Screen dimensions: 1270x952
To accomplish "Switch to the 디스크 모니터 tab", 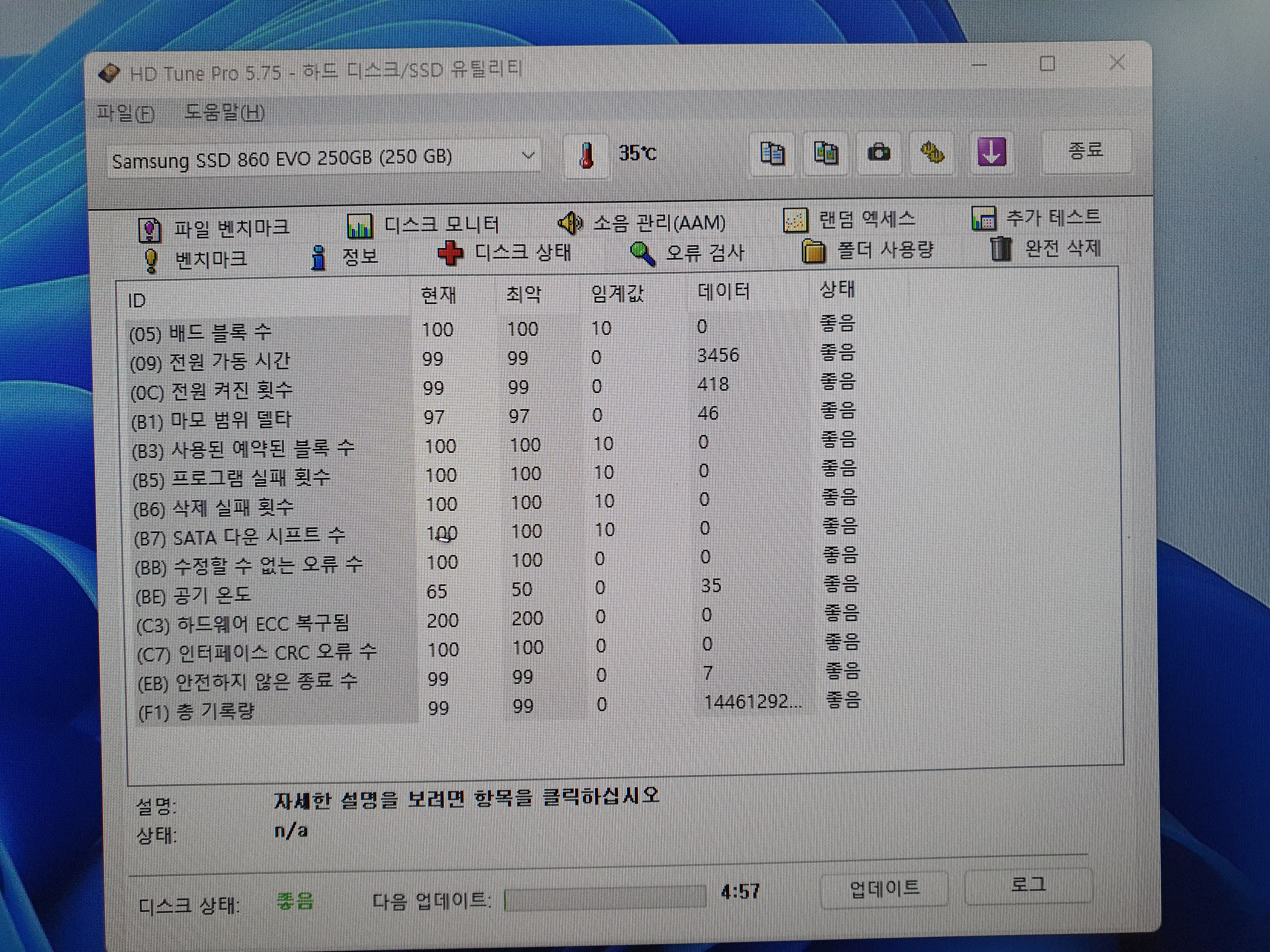I will tap(424, 225).
